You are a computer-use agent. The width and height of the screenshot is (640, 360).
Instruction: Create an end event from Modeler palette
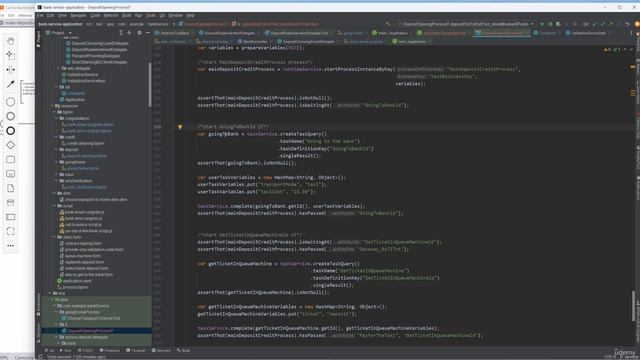(11, 131)
